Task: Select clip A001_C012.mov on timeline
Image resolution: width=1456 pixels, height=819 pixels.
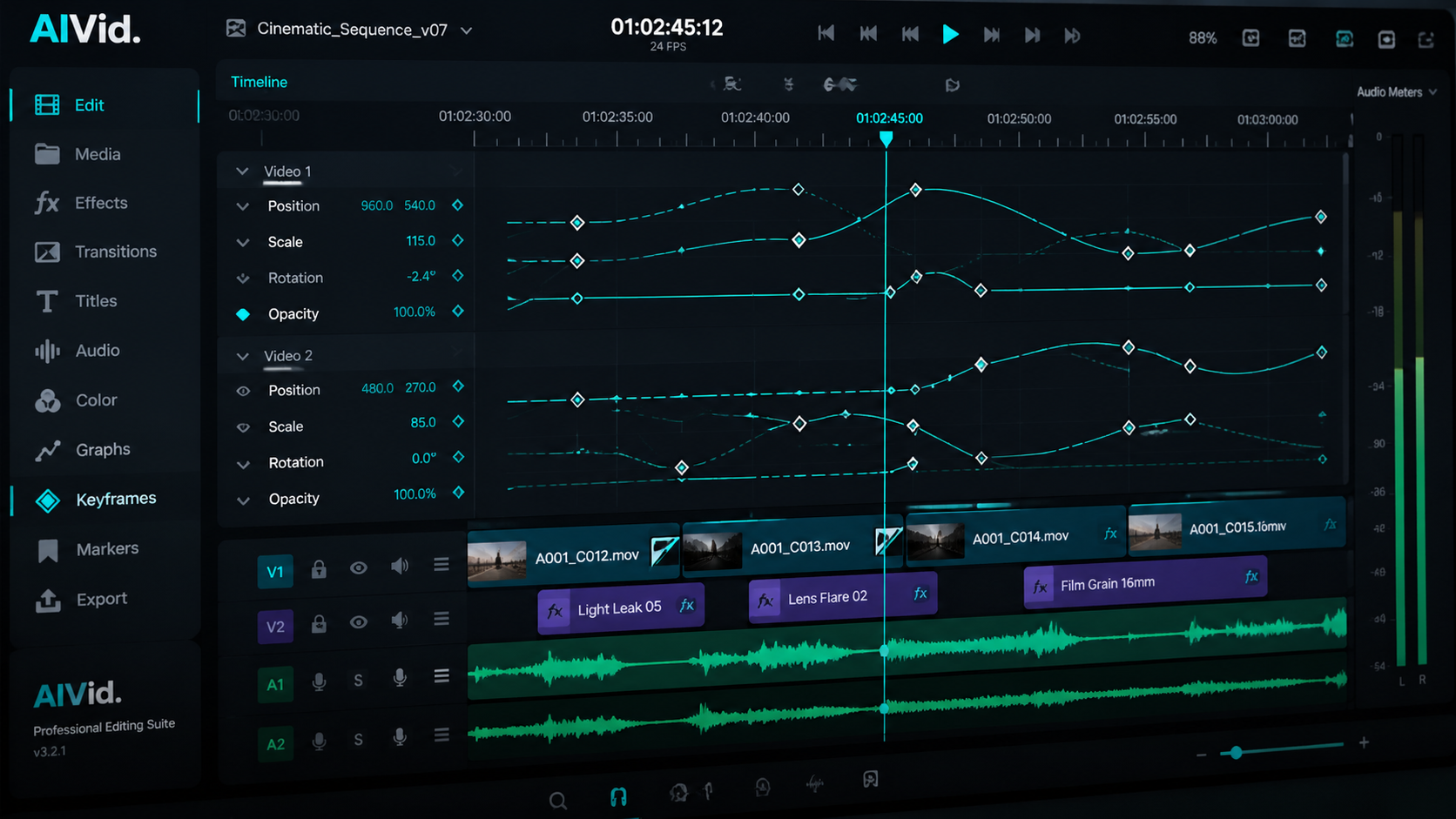Action: (573, 557)
